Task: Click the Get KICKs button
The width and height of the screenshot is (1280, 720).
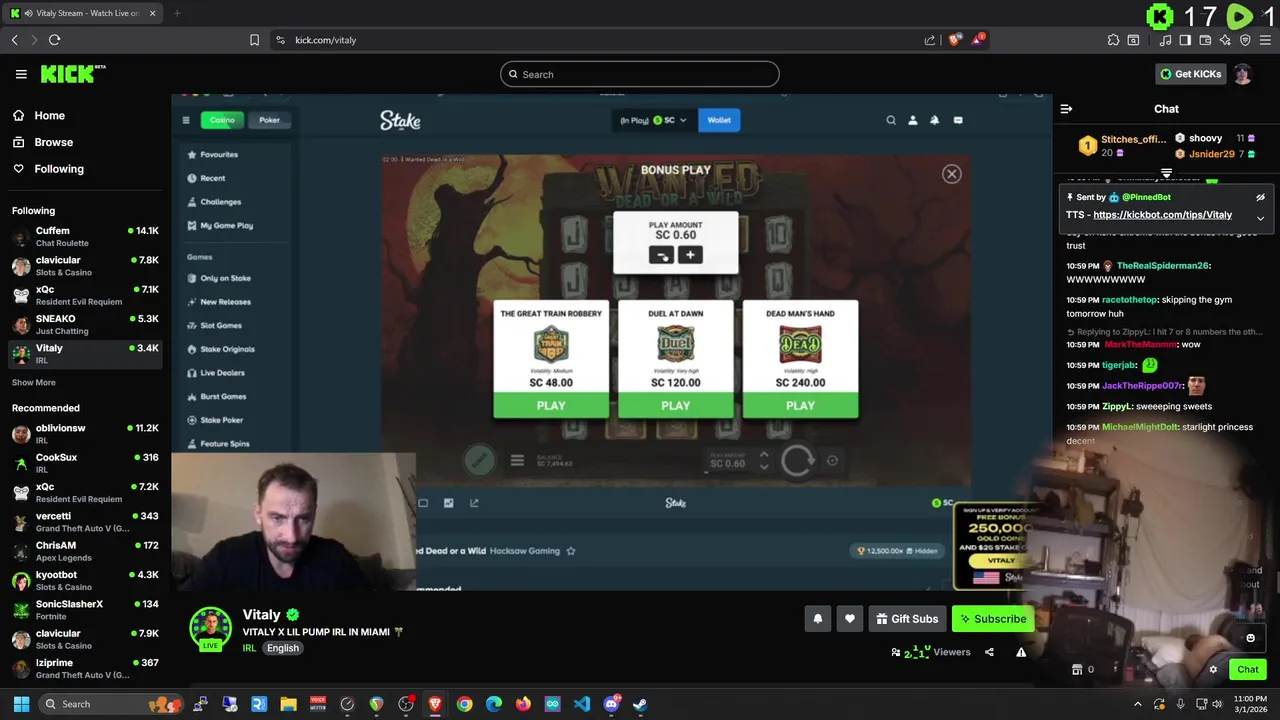Action: coord(1190,74)
